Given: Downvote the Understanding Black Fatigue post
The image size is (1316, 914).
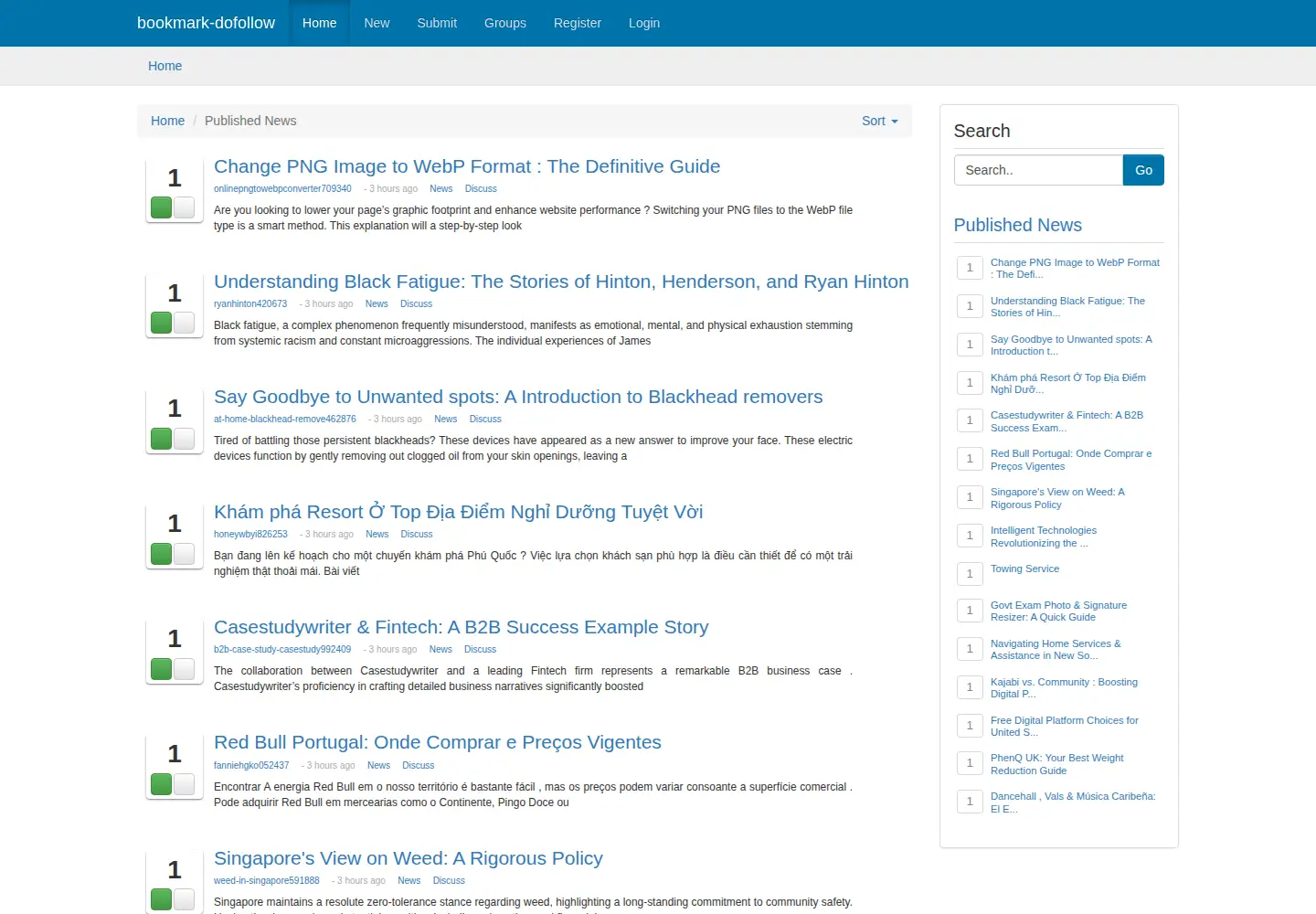Looking at the screenshot, I should tap(184, 323).
